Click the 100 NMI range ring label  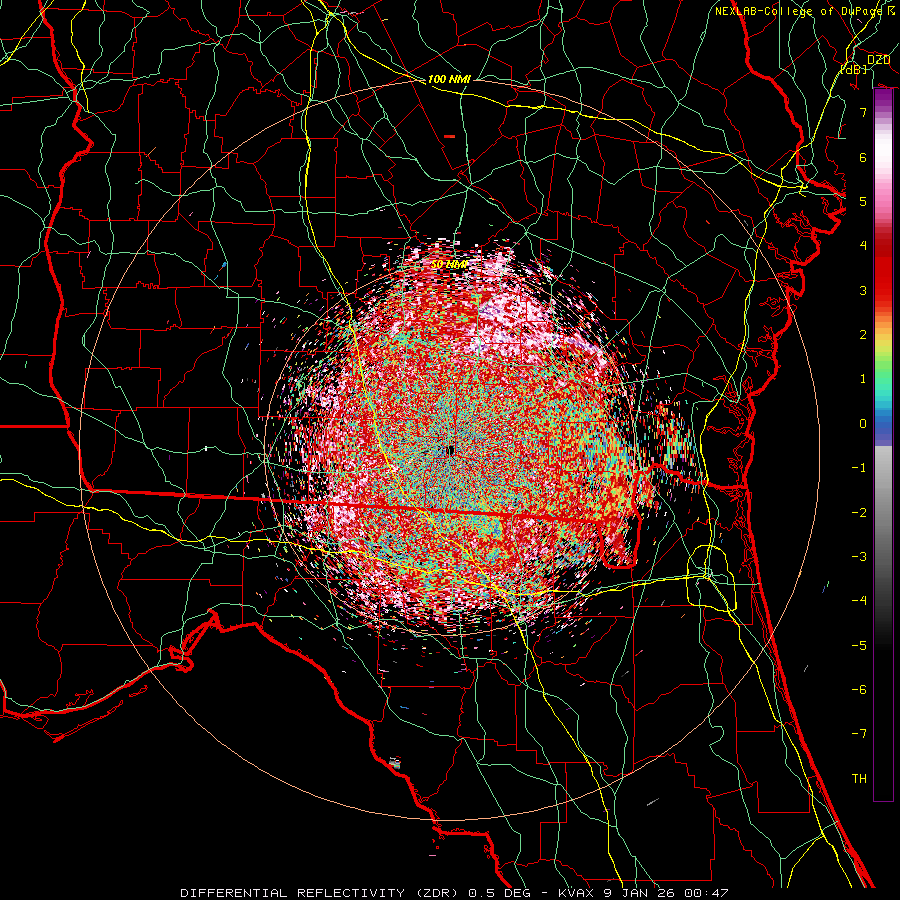pos(449,79)
